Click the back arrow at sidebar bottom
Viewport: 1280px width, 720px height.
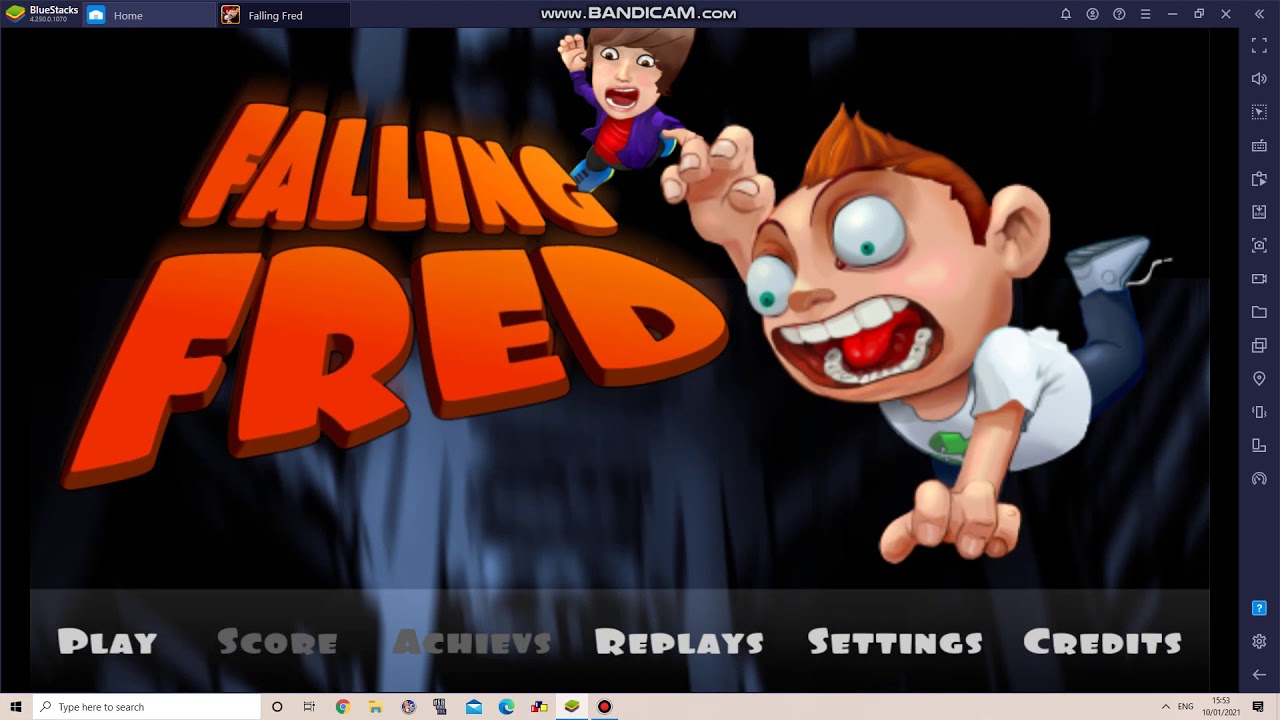tap(1259, 675)
